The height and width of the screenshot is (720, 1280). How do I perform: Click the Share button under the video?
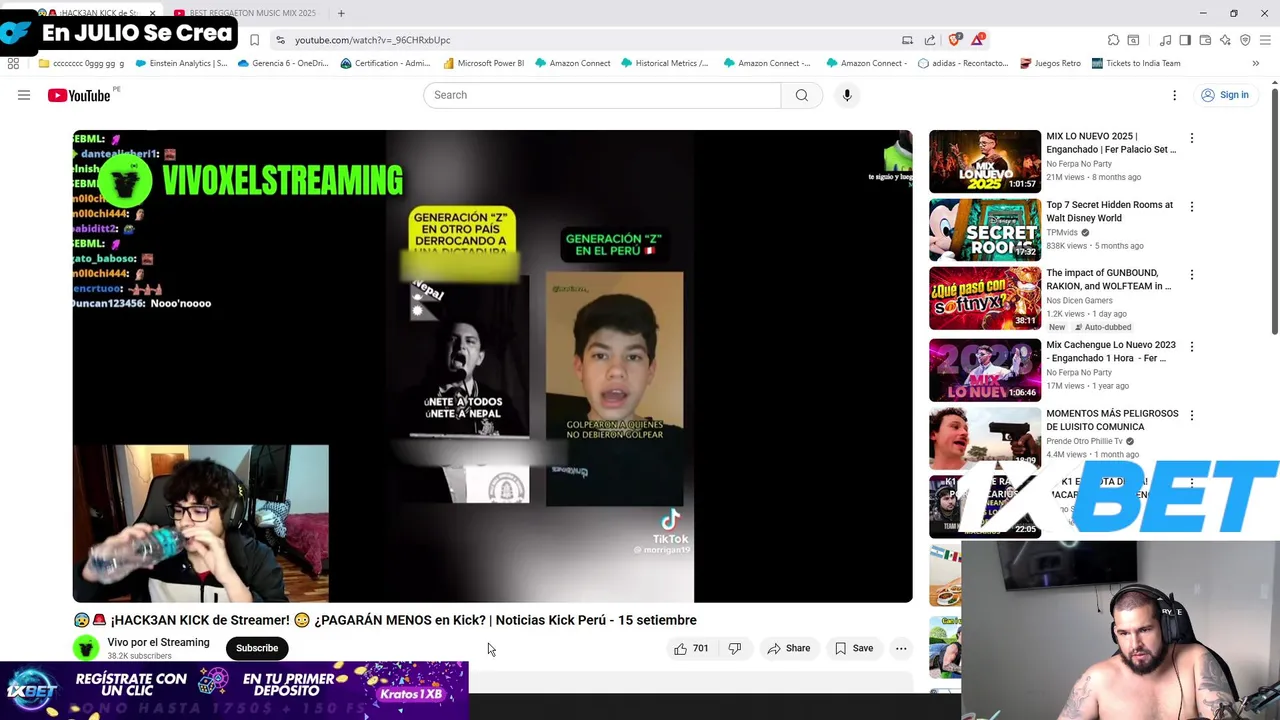(x=788, y=648)
